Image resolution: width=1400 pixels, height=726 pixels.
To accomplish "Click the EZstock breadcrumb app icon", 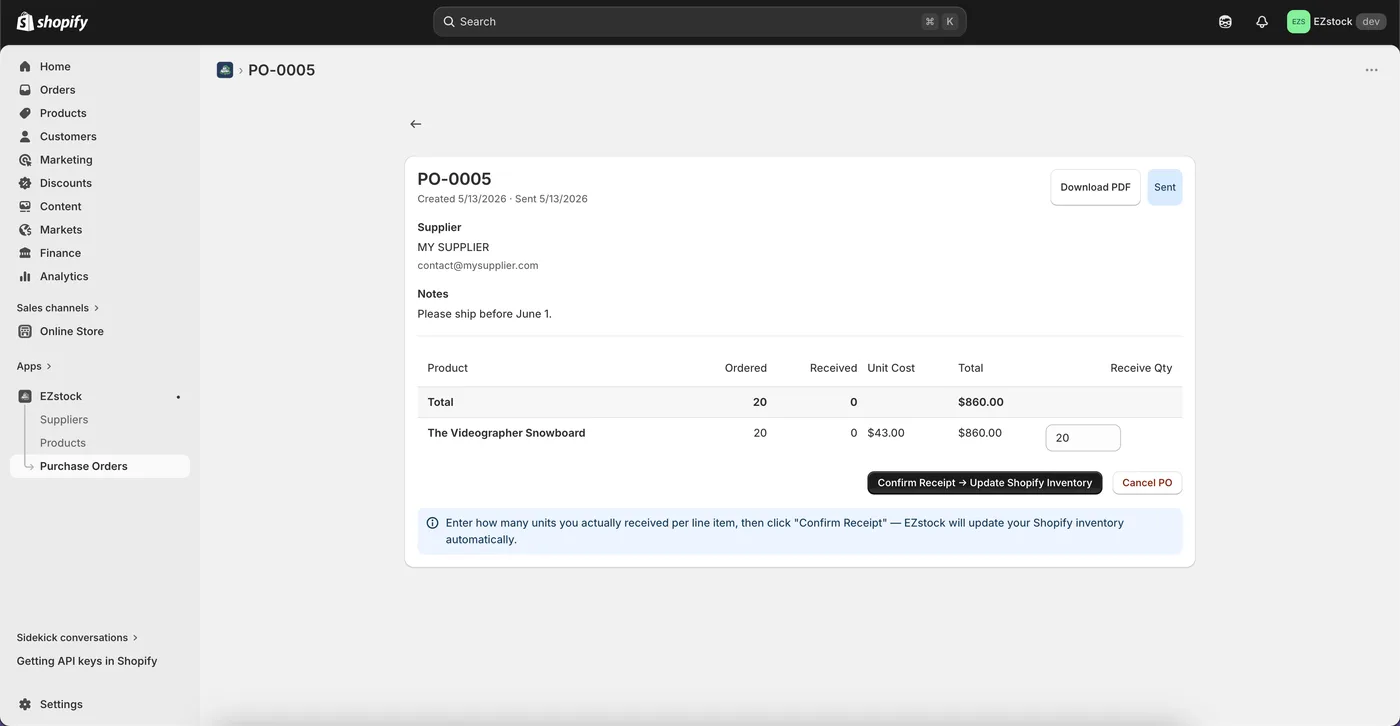I will point(225,70).
